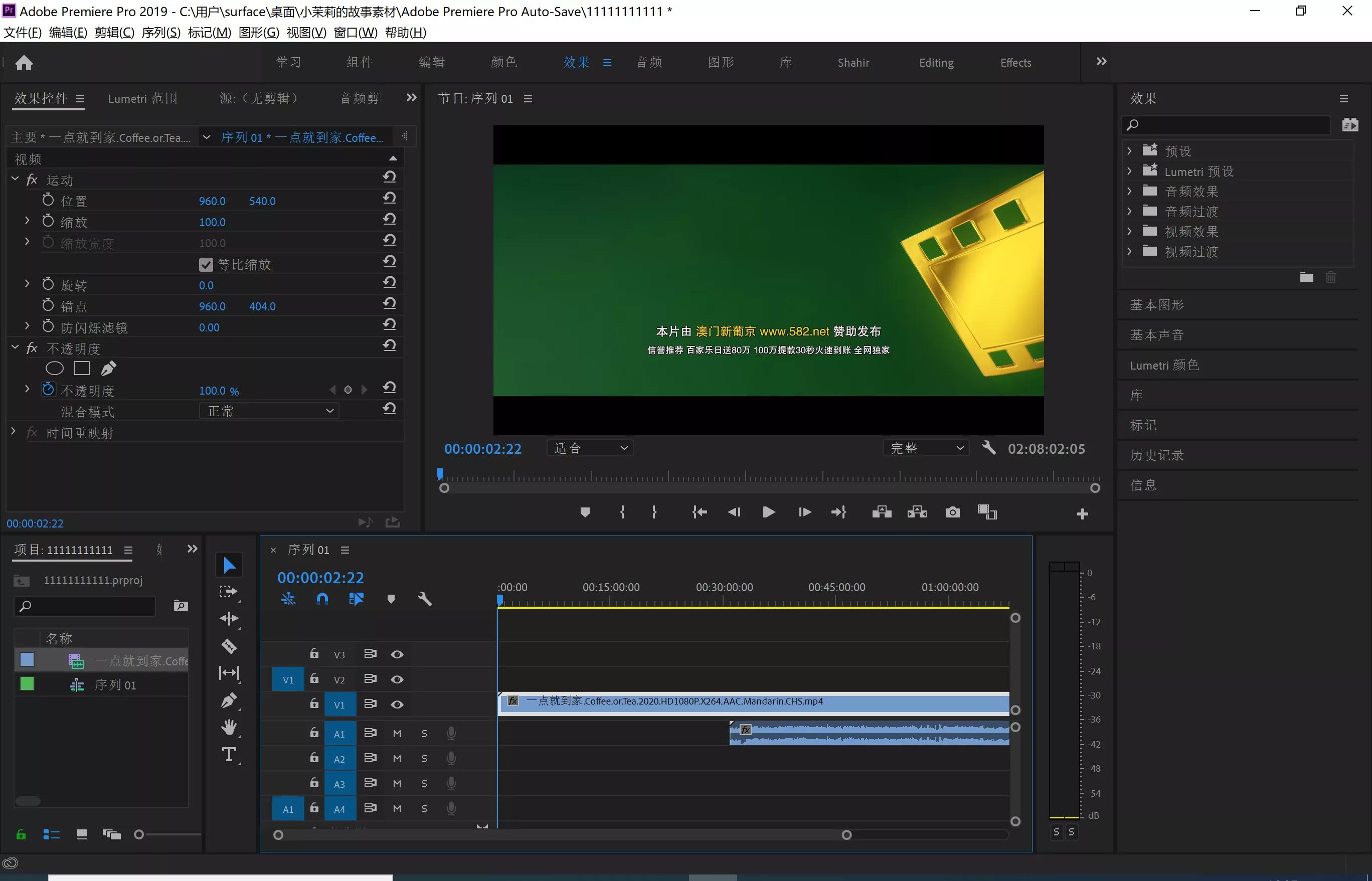Open the playback resolution dropdown (完整)
Screen dimensions: 1372x881
tap(926, 448)
